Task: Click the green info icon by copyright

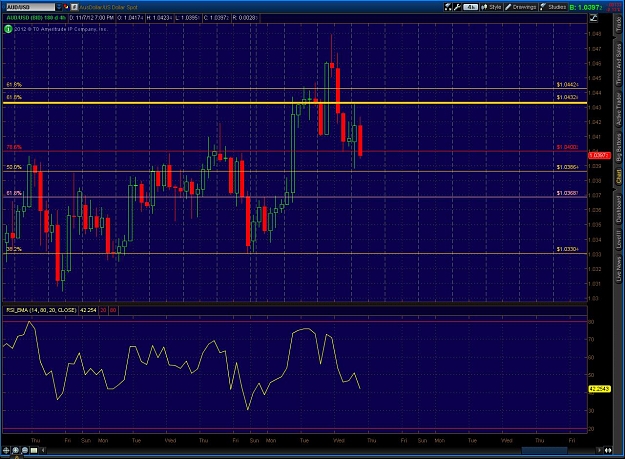Action: point(8,29)
